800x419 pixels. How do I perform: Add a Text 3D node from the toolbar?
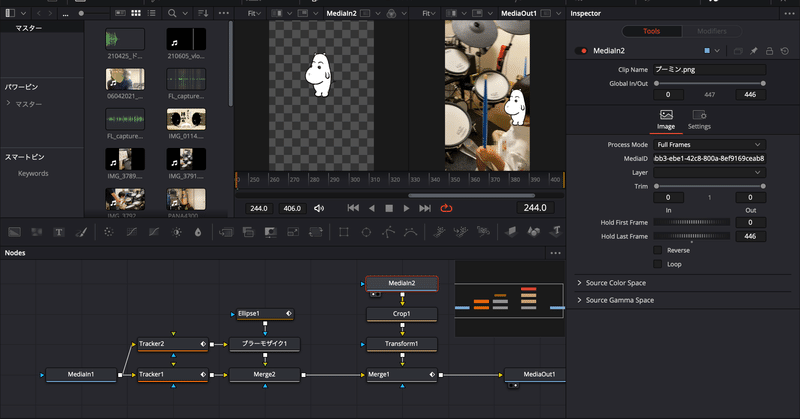[556, 232]
